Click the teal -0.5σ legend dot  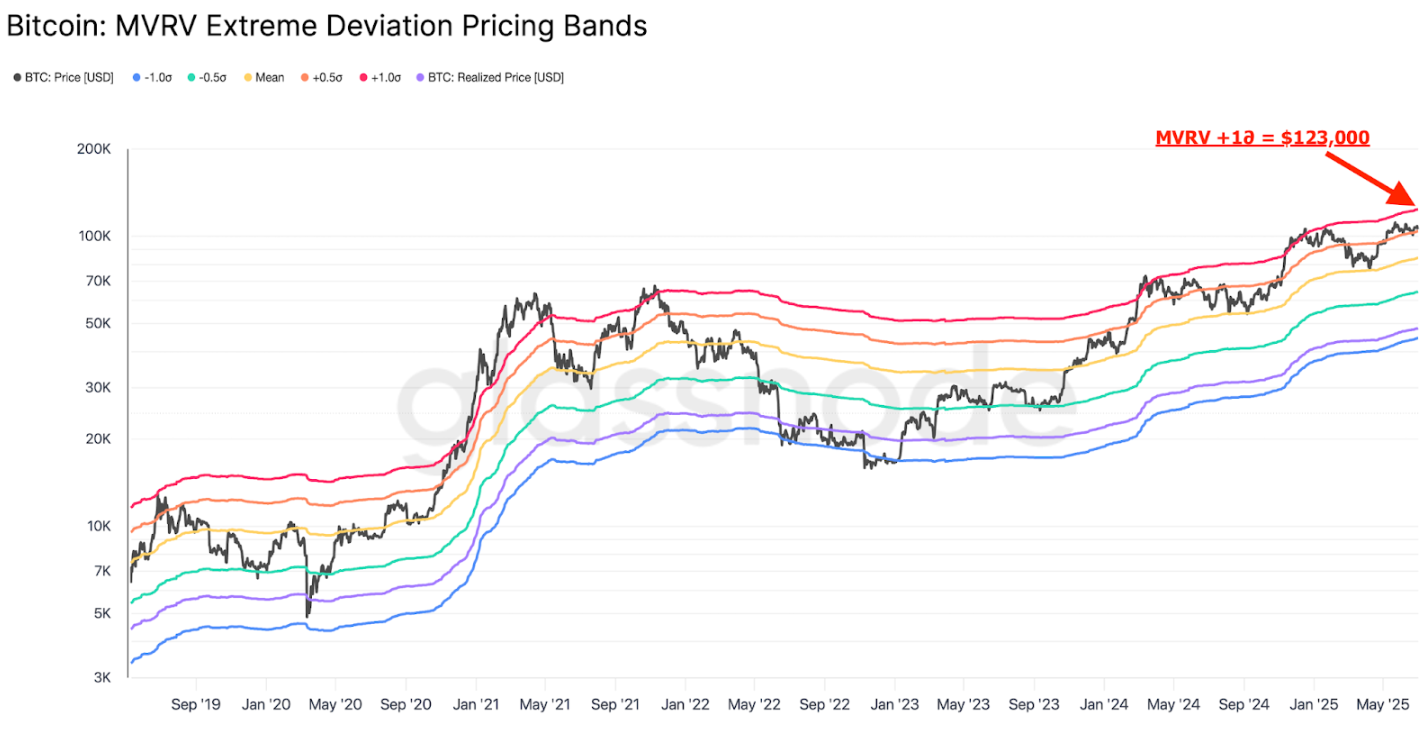click(x=191, y=78)
